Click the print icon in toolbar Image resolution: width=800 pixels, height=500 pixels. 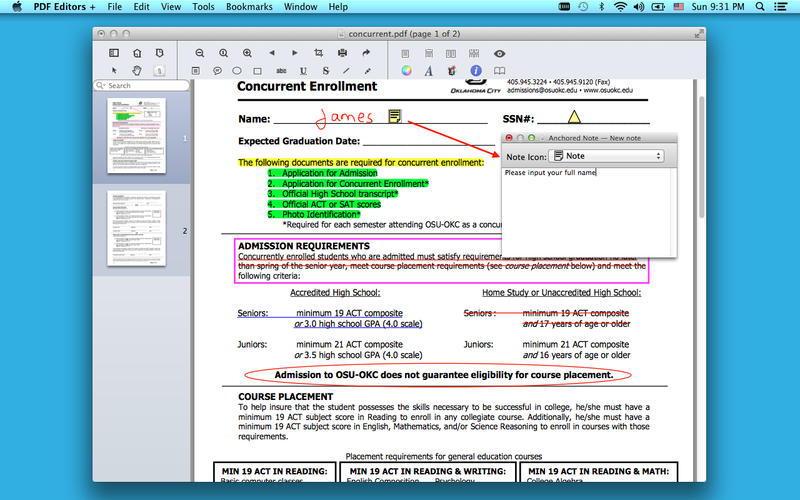tap(342, 53)
